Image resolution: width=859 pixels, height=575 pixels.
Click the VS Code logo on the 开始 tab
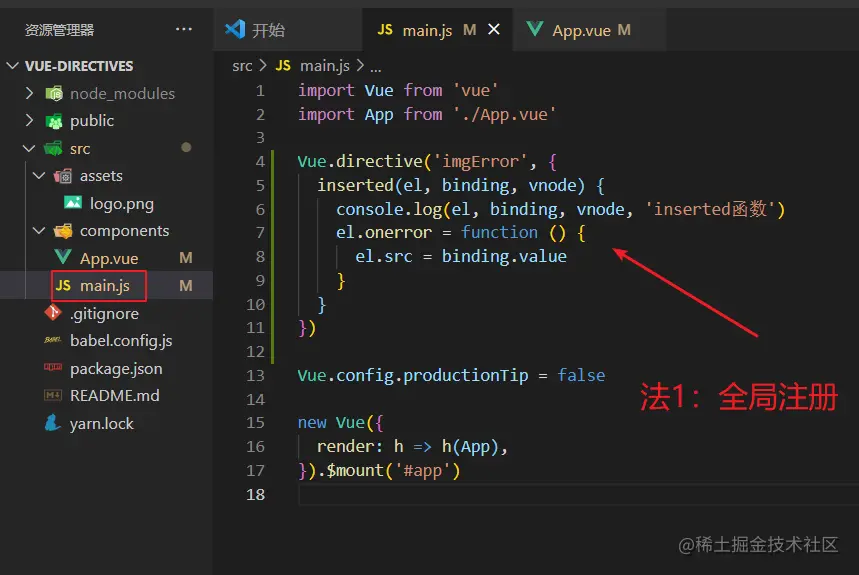pyautogui.click(x=235, y=29)
